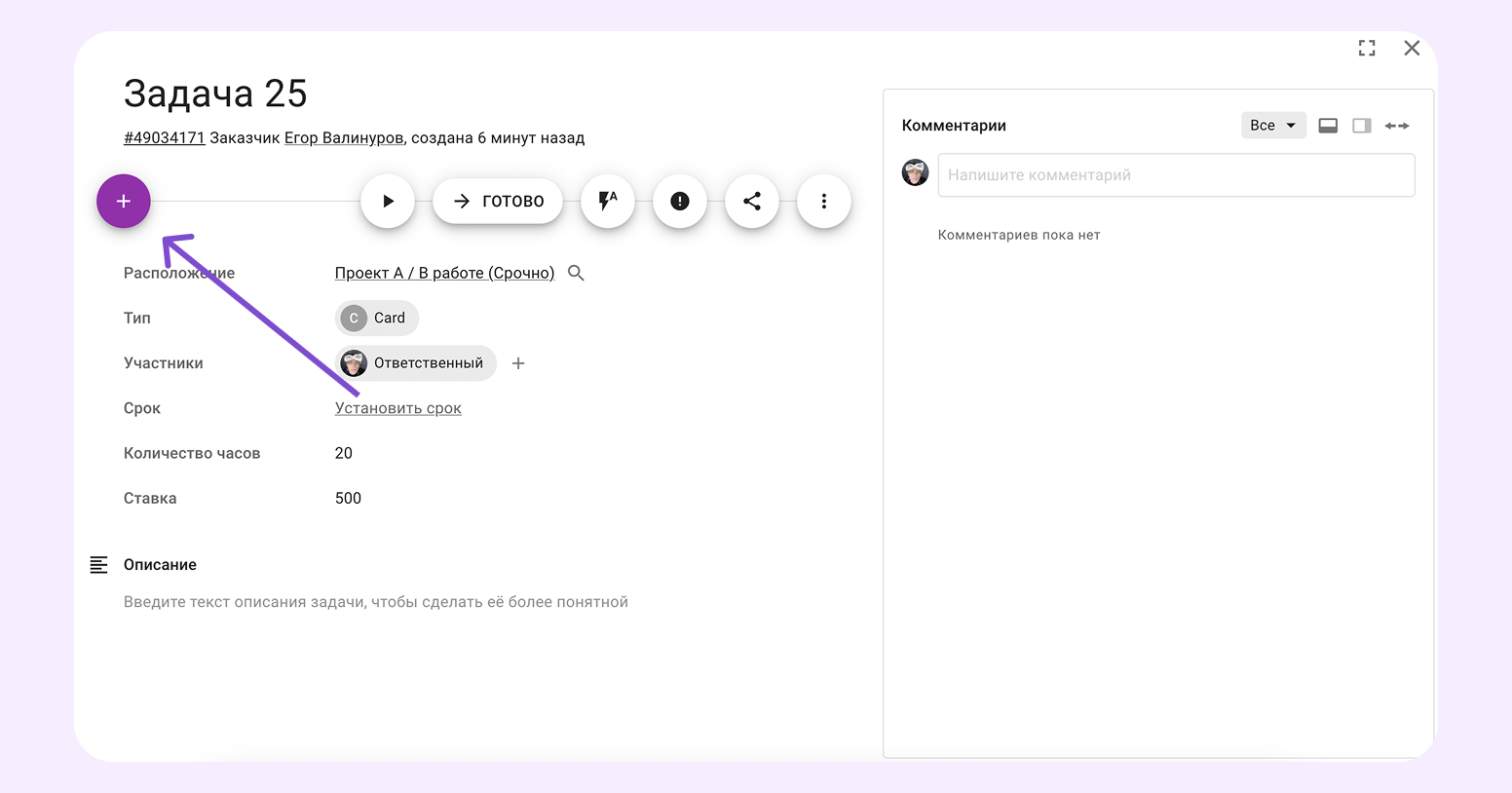This screenshot has height=793, width=1512.
Task: Open the Ответственный participant chip
Action: [416, 362]
